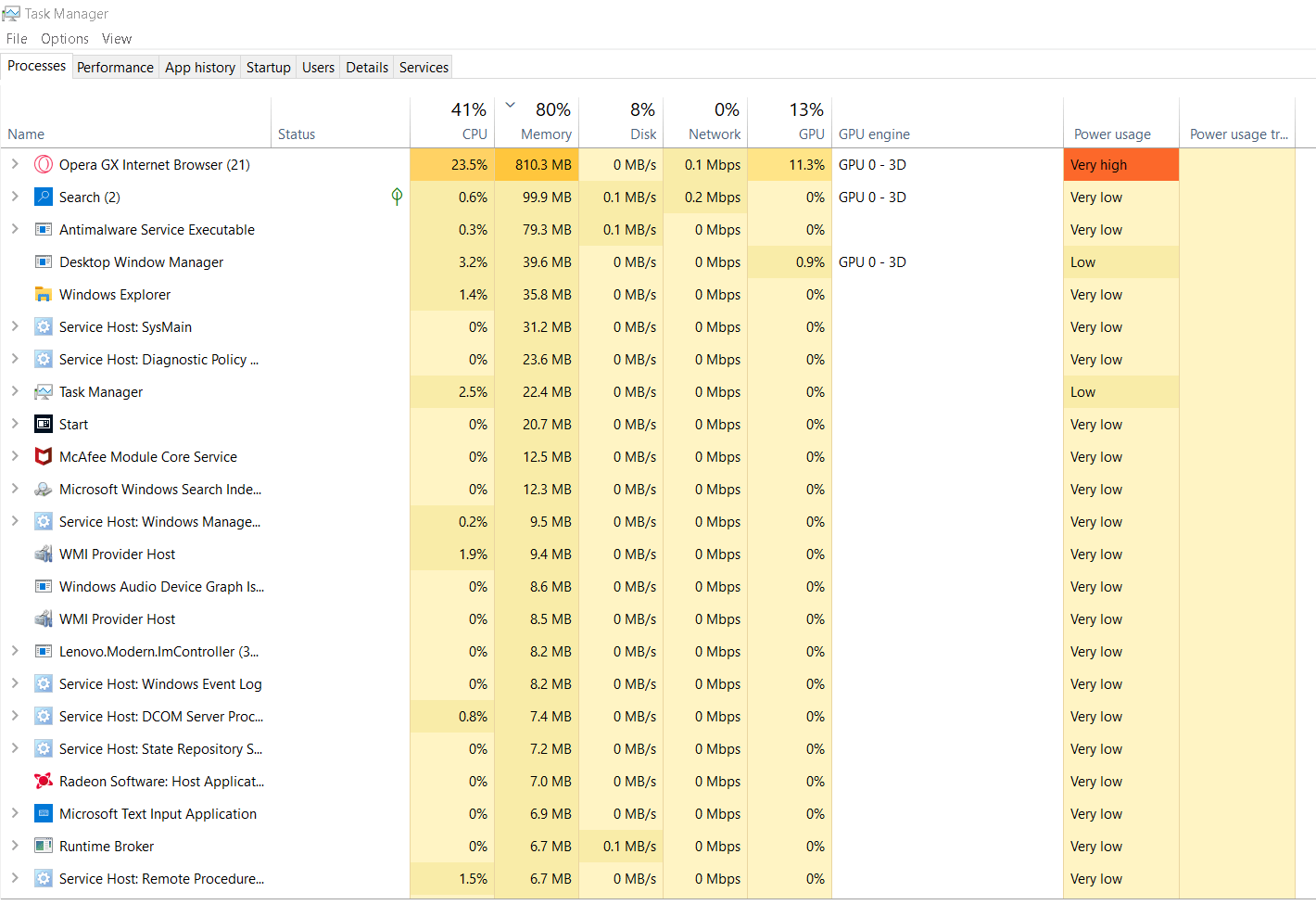
Task: Sort processes by the Name column
Action: (x=135, y=123)
